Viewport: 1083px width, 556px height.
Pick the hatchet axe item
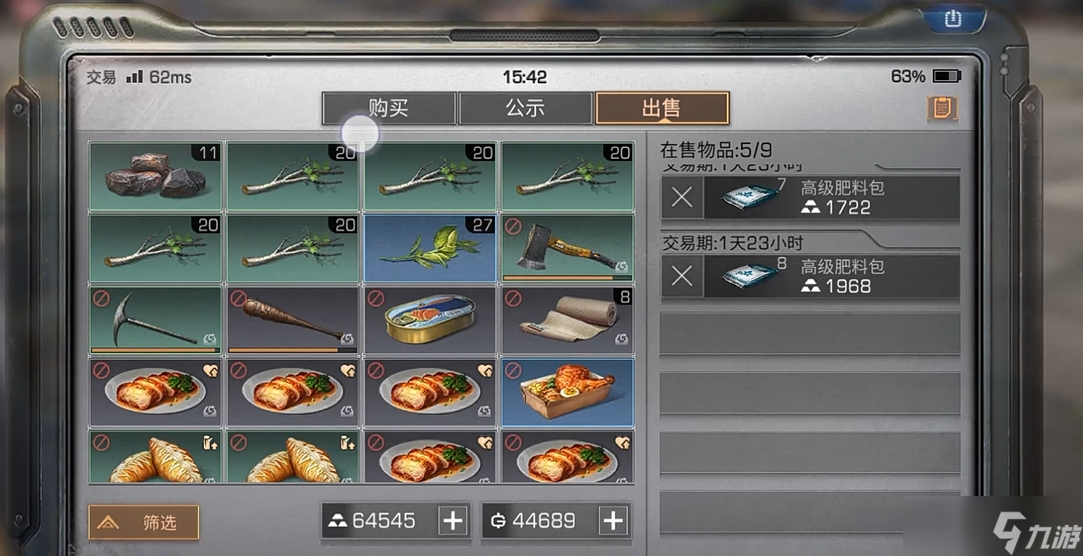coord(568,248)
